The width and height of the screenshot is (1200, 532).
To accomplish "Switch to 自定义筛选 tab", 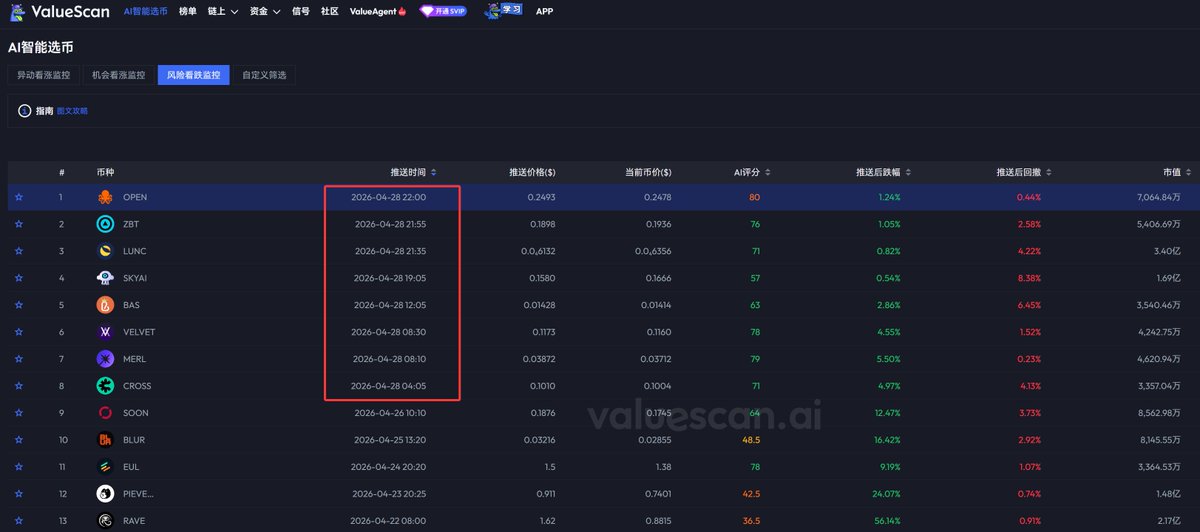I will tap(265, 75).
